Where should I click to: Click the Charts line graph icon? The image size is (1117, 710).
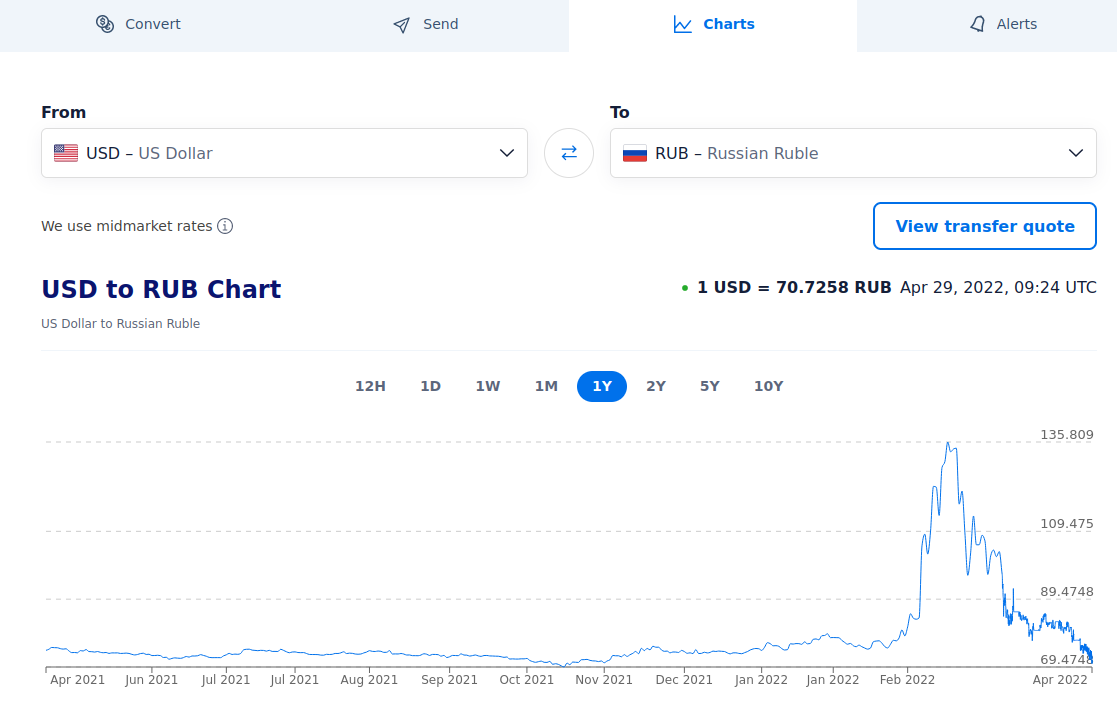(682, 24)
